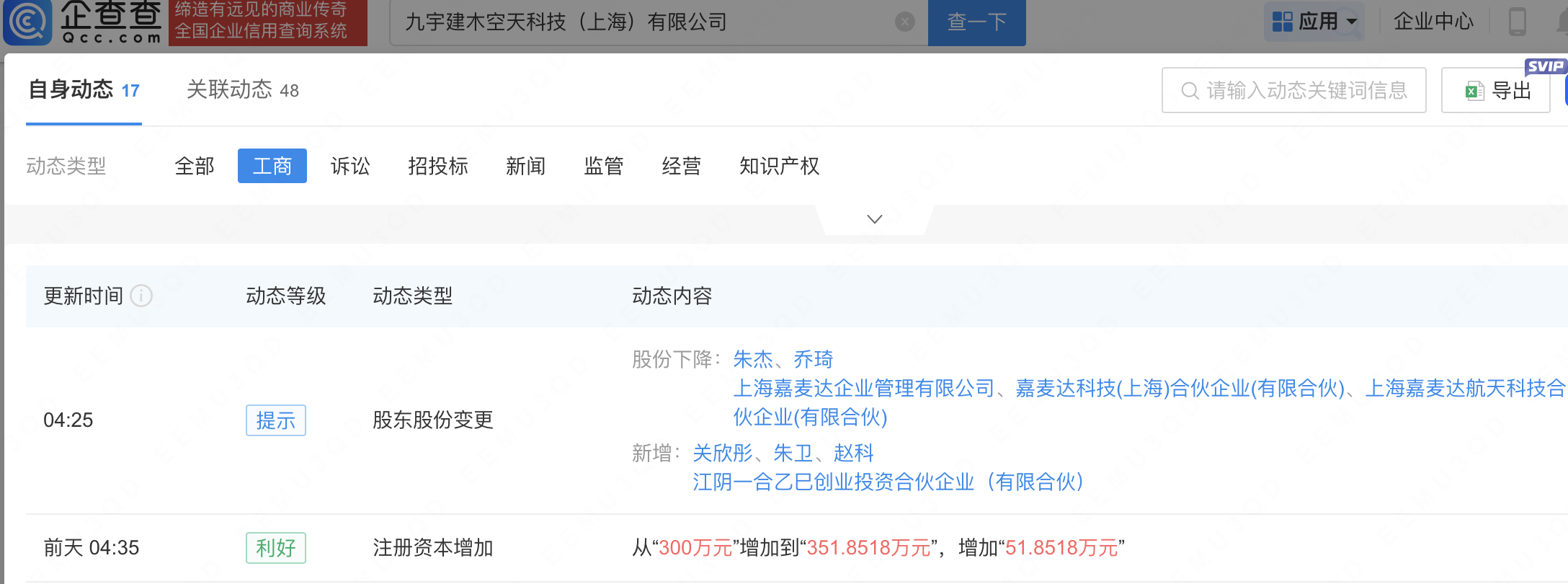Screen dimensions: 1568x584
Task: Open 上海嘉麦达企业管理有限公司 link
Action: [x=863, y=389]
